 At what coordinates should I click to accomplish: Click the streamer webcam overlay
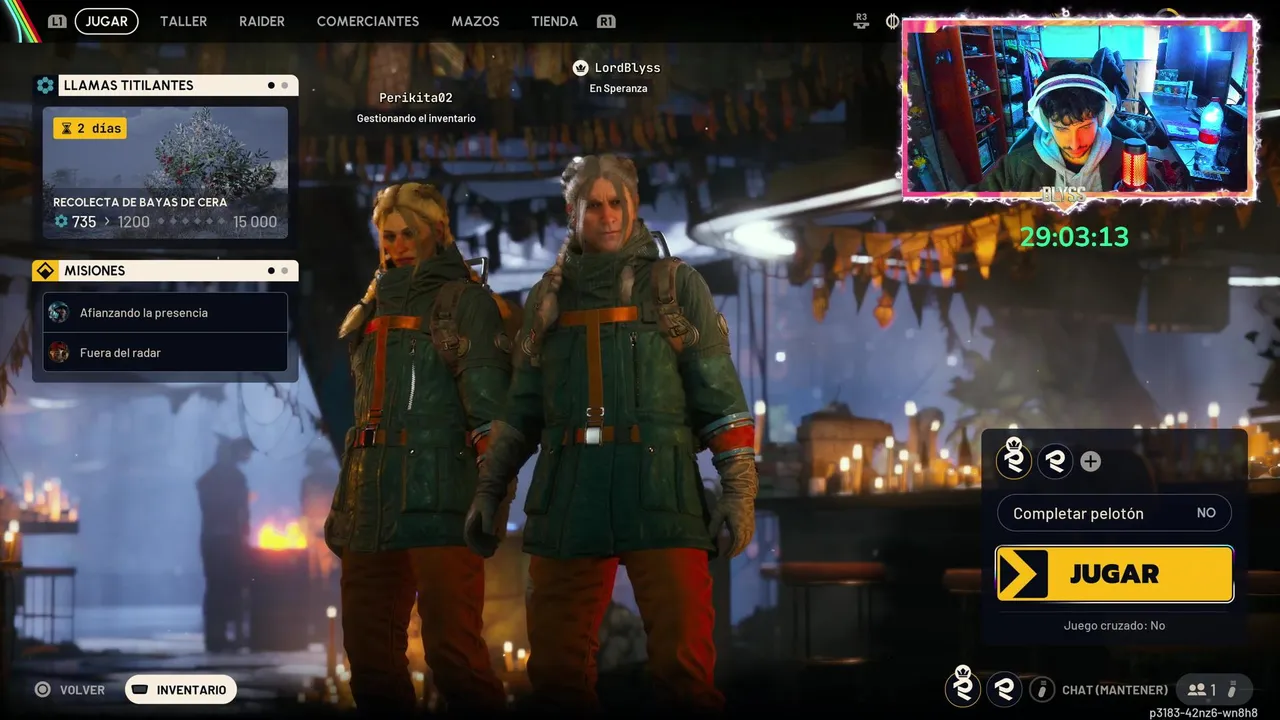pos(1079,108)
